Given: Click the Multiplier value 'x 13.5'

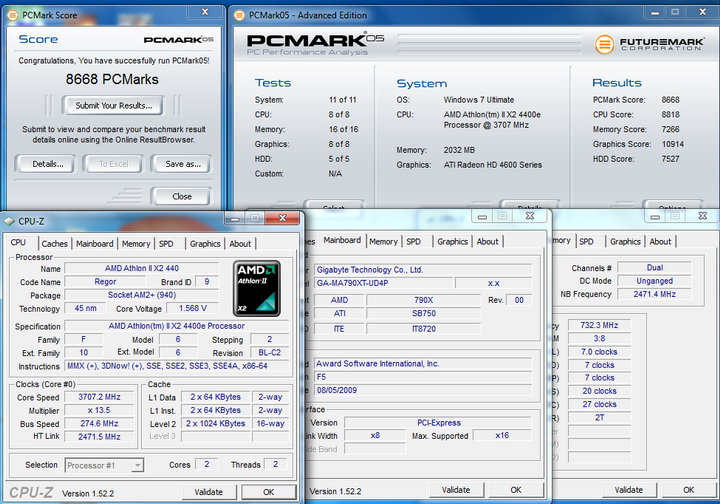Looking at the screenshot, I should [99, 410].
